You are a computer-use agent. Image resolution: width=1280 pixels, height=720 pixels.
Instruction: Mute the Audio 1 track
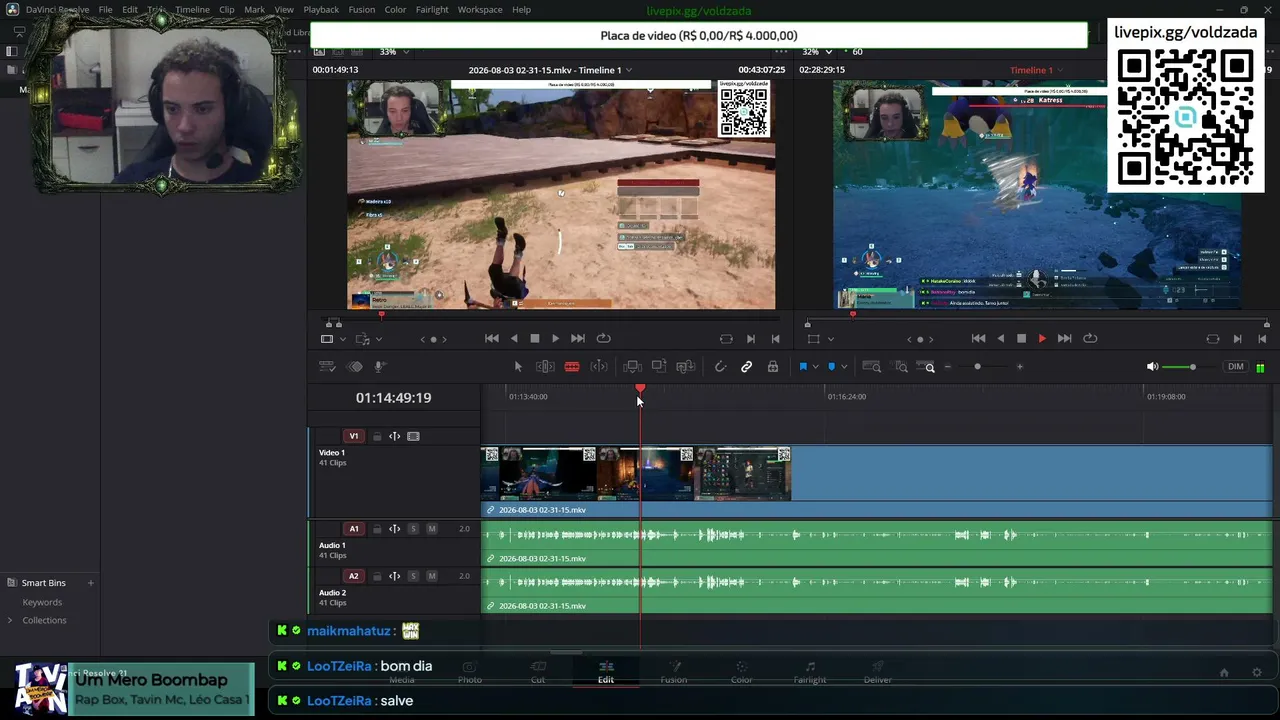[x=432, y=529]
